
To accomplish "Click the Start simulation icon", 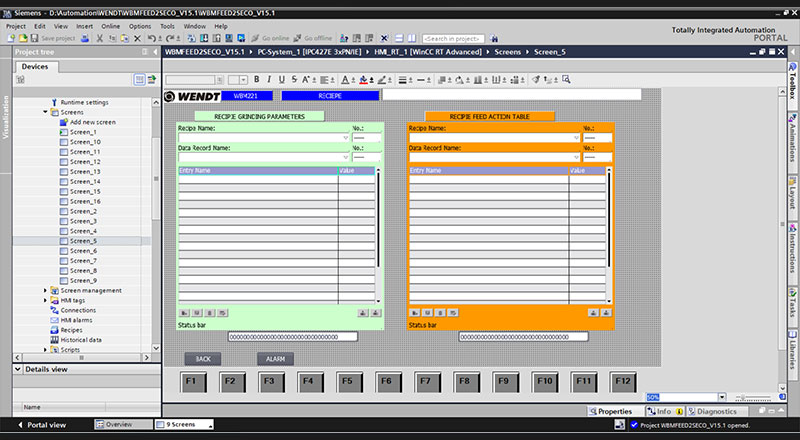I will point(241,38).
